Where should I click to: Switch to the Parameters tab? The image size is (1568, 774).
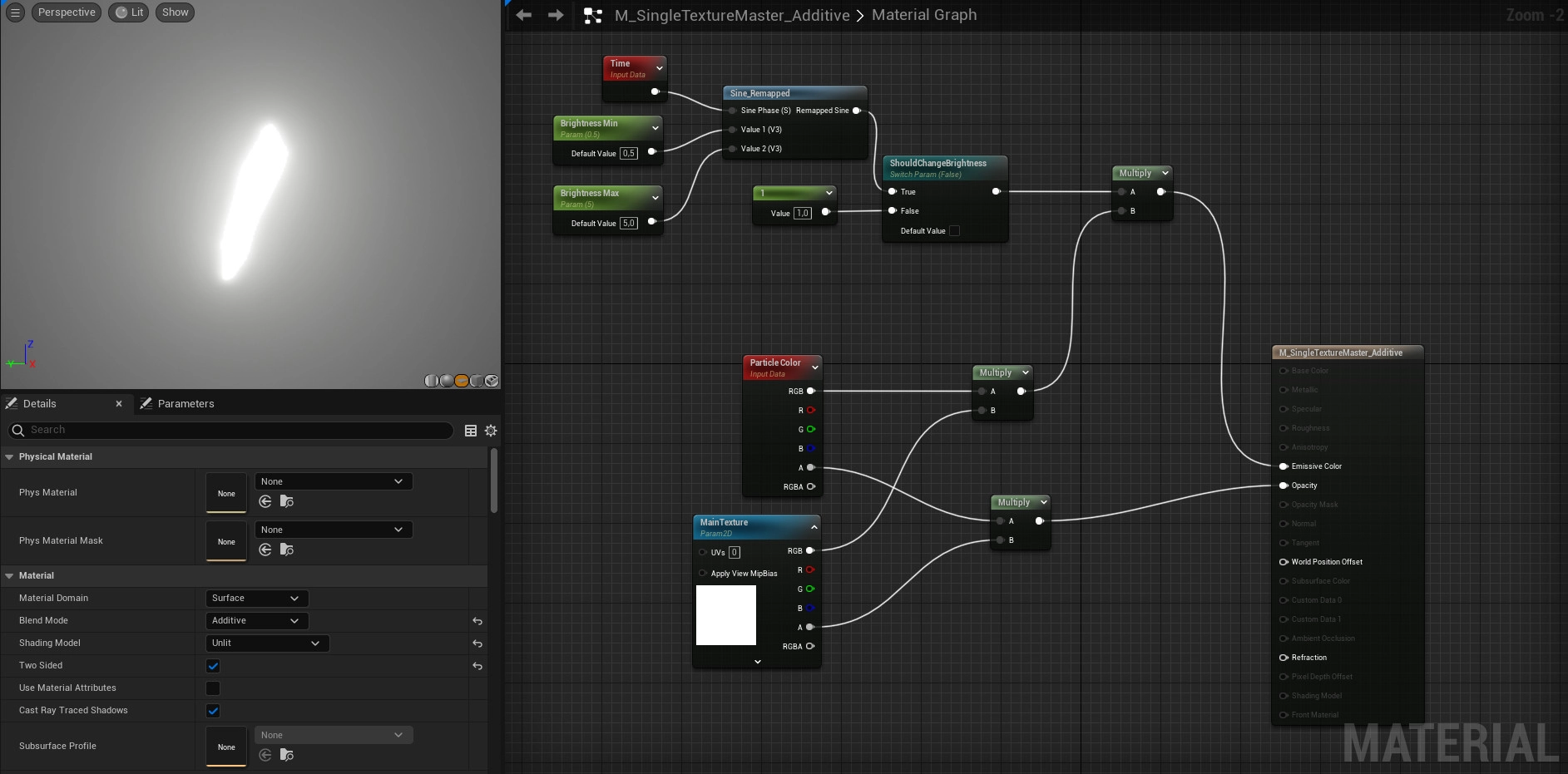[185, 404]
